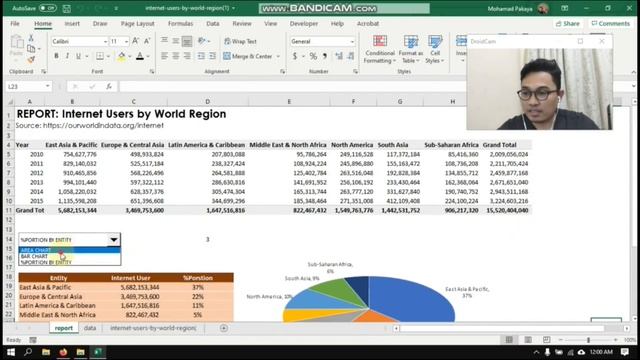Open Format as Table menu
The height and width of the screenshot is (360, 640).
411,49
